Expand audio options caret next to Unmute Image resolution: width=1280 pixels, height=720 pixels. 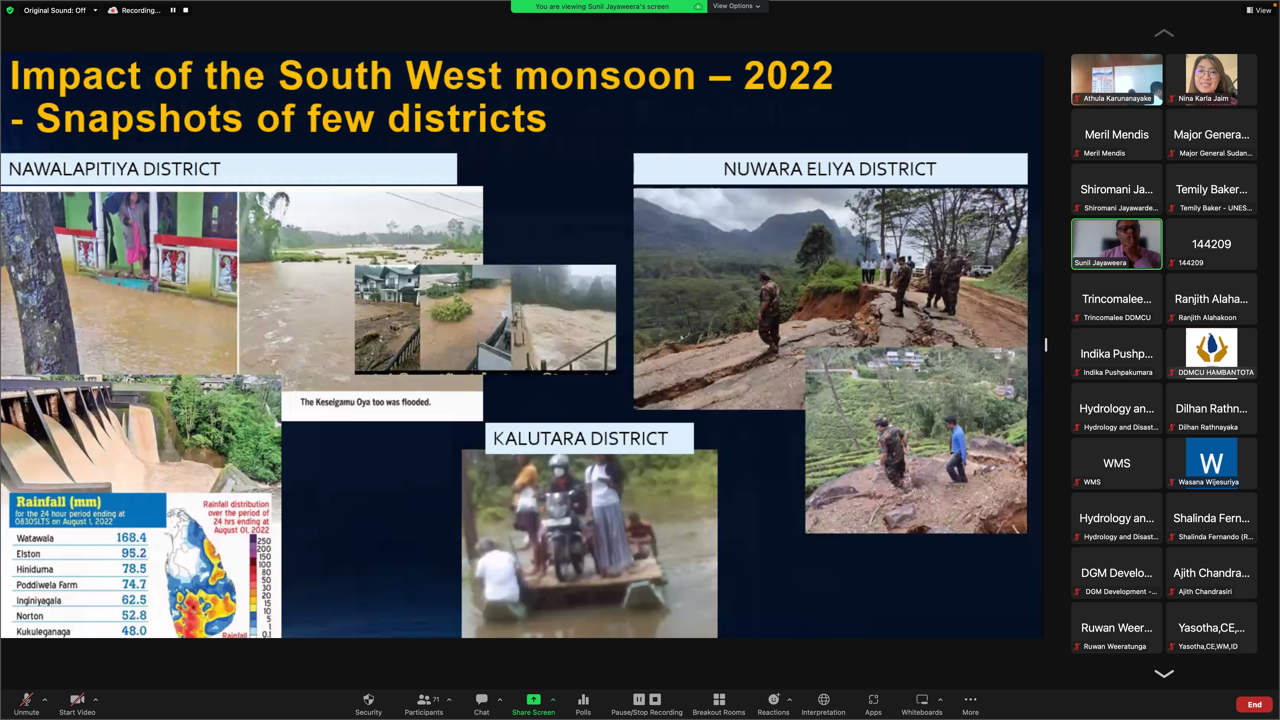coord(45,700)
